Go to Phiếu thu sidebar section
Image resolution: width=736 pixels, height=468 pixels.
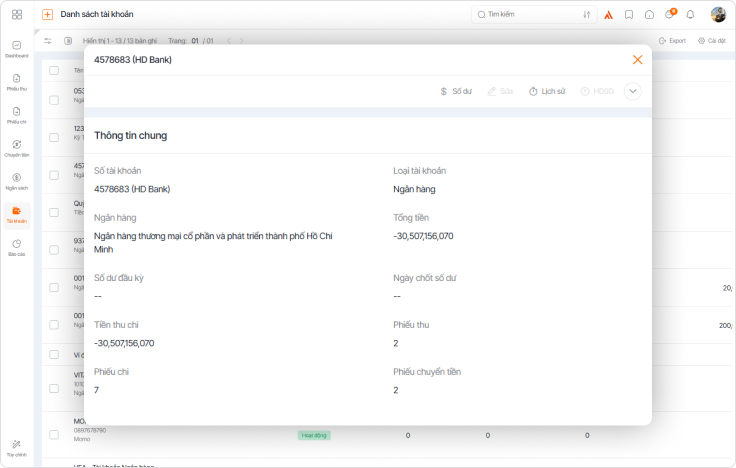pos(17,82)
